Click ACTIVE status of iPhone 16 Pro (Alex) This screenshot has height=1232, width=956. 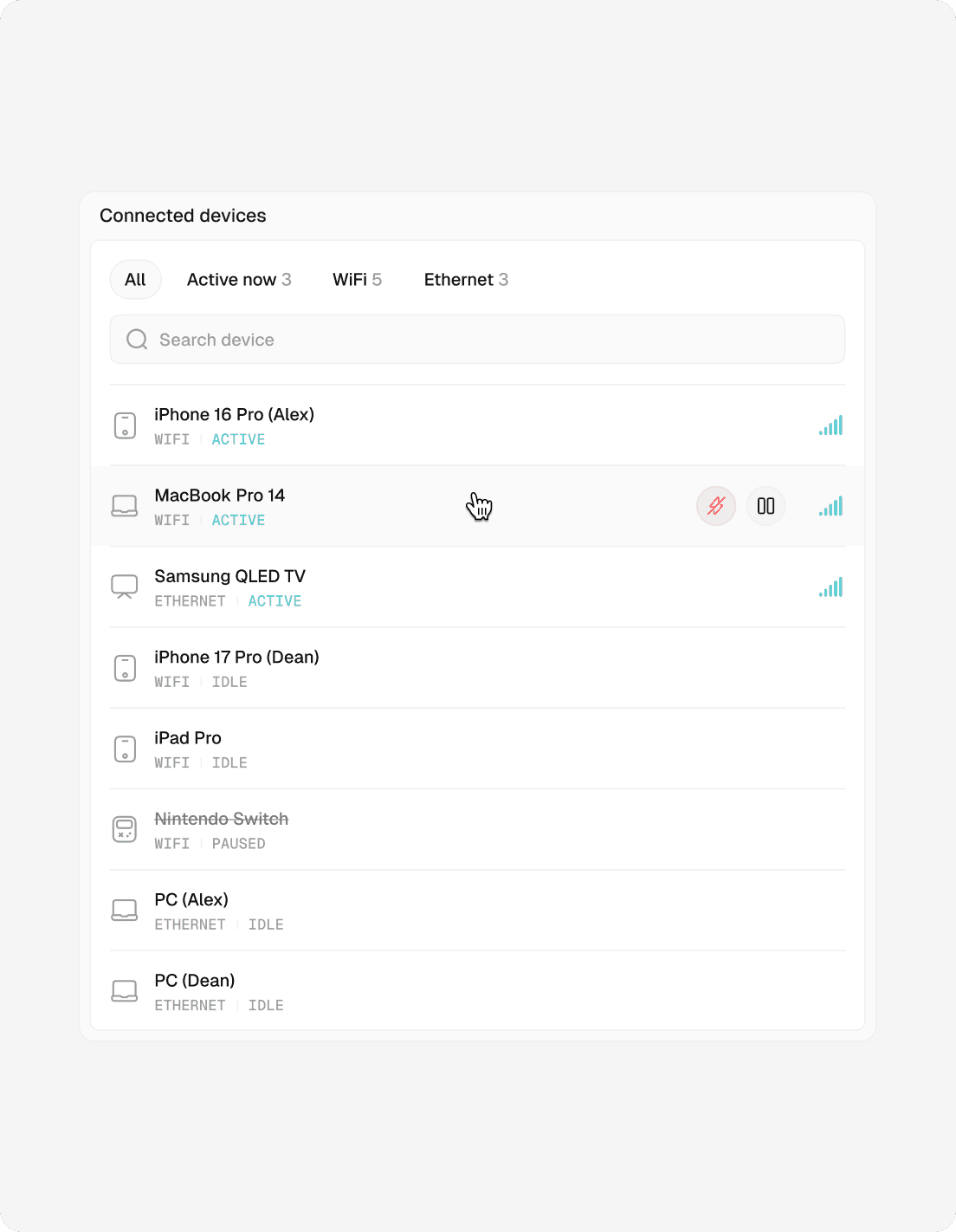click(x=239, y=439)
